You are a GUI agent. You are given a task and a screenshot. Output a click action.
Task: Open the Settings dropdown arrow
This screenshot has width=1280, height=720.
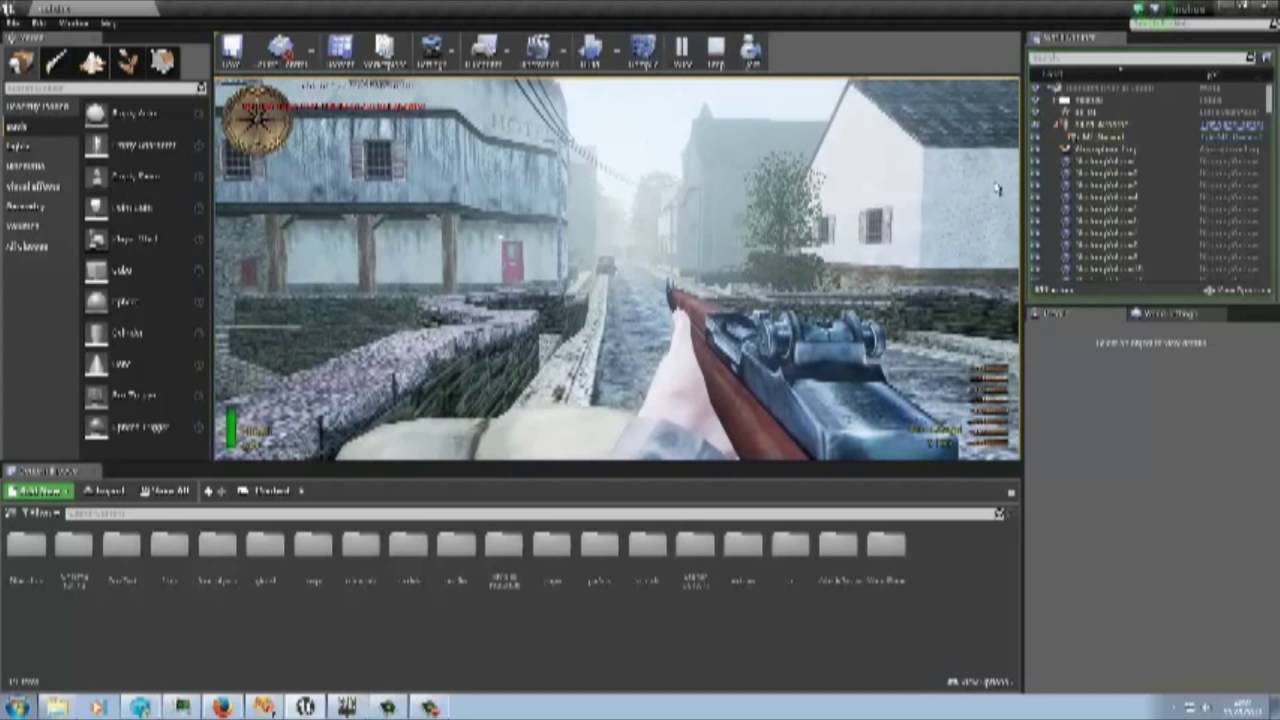tap(453, 50)
